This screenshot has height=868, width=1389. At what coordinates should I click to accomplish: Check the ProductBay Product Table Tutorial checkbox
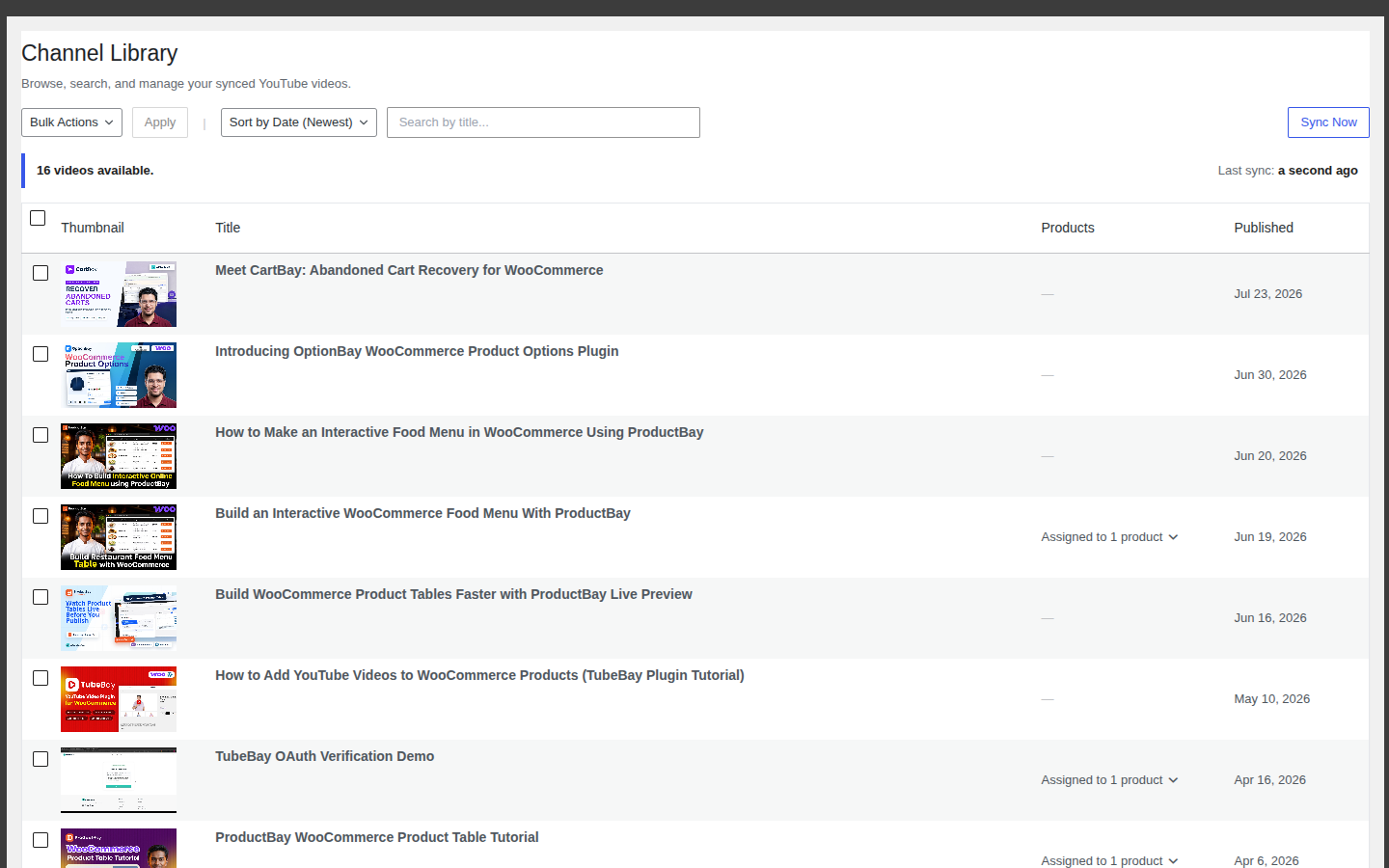41,840
